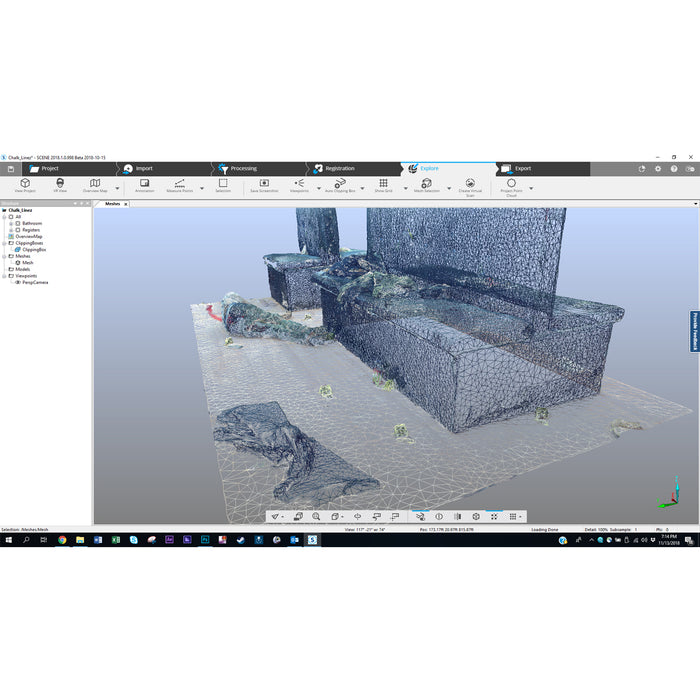
Task: Click Save Screenshot in the toolbar
Action: point(264,185)
